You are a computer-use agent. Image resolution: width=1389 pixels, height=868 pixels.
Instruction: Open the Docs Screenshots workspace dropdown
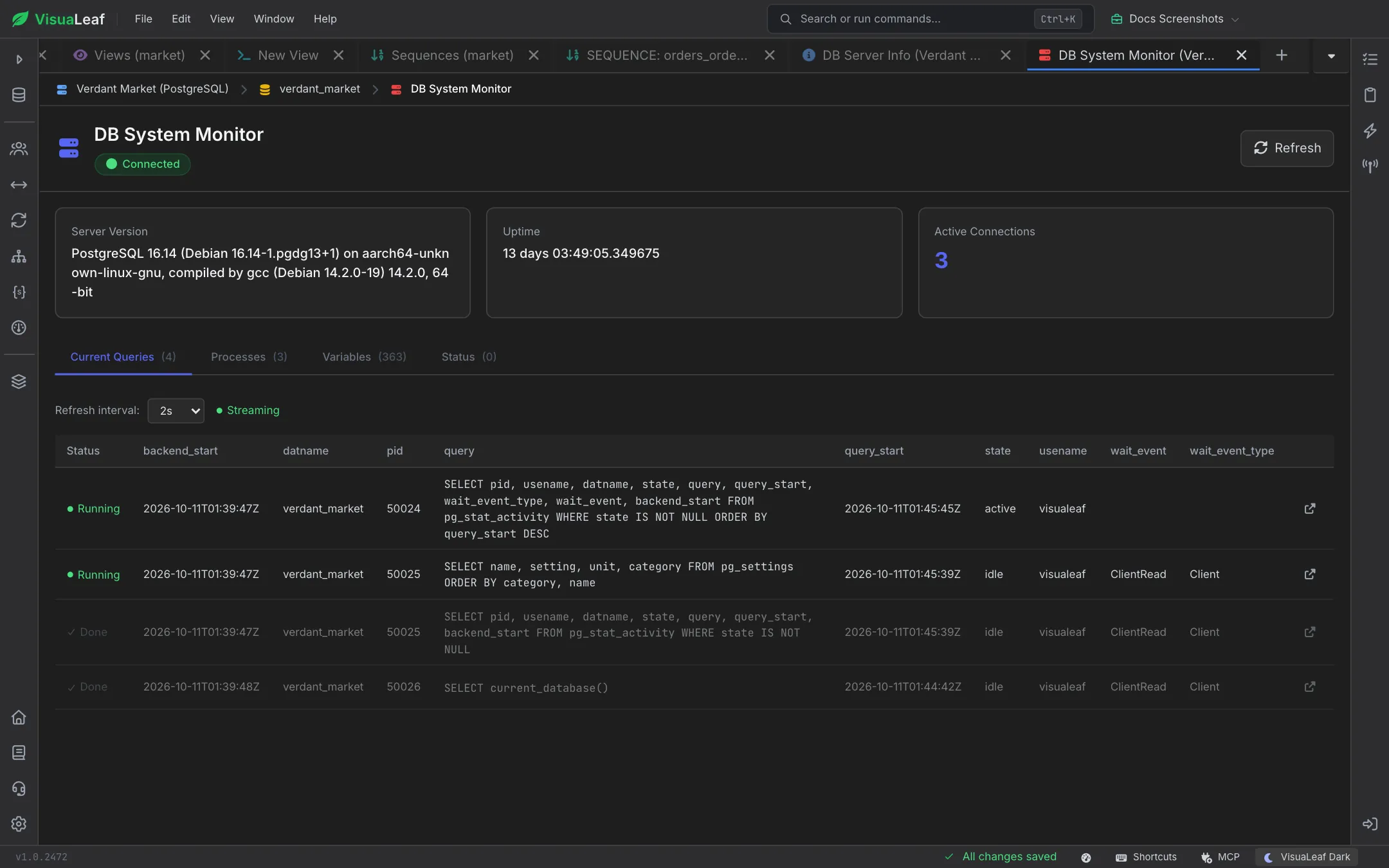(x=1174, y=19)
